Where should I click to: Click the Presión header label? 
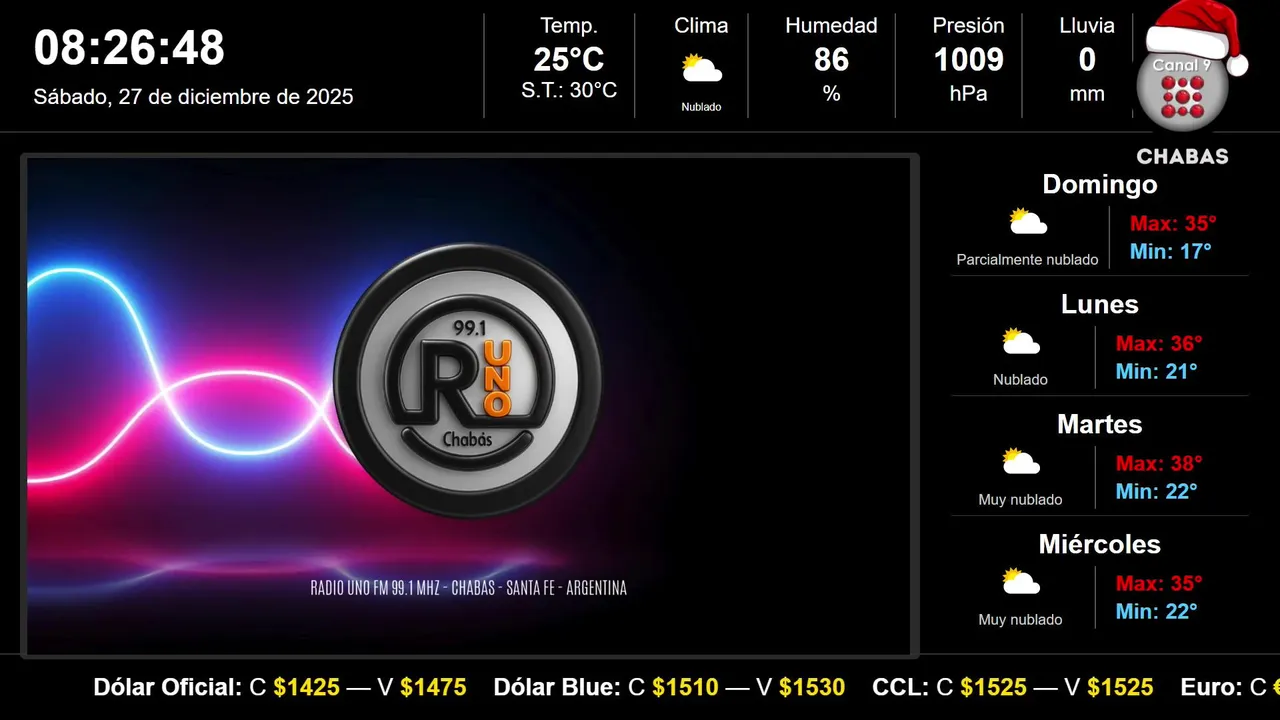coord(968,26)
